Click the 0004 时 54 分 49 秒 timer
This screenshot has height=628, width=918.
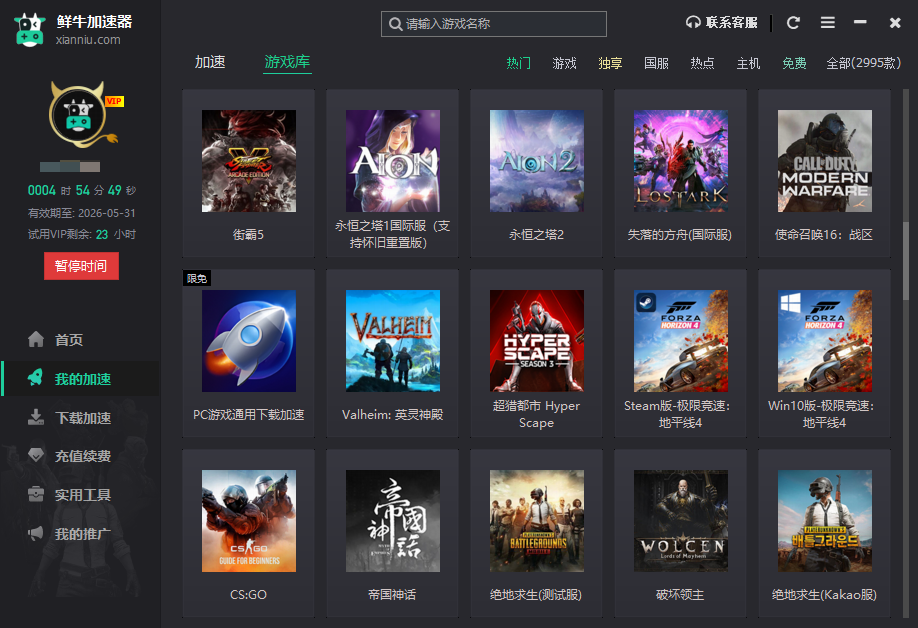[x=81, y=190]
